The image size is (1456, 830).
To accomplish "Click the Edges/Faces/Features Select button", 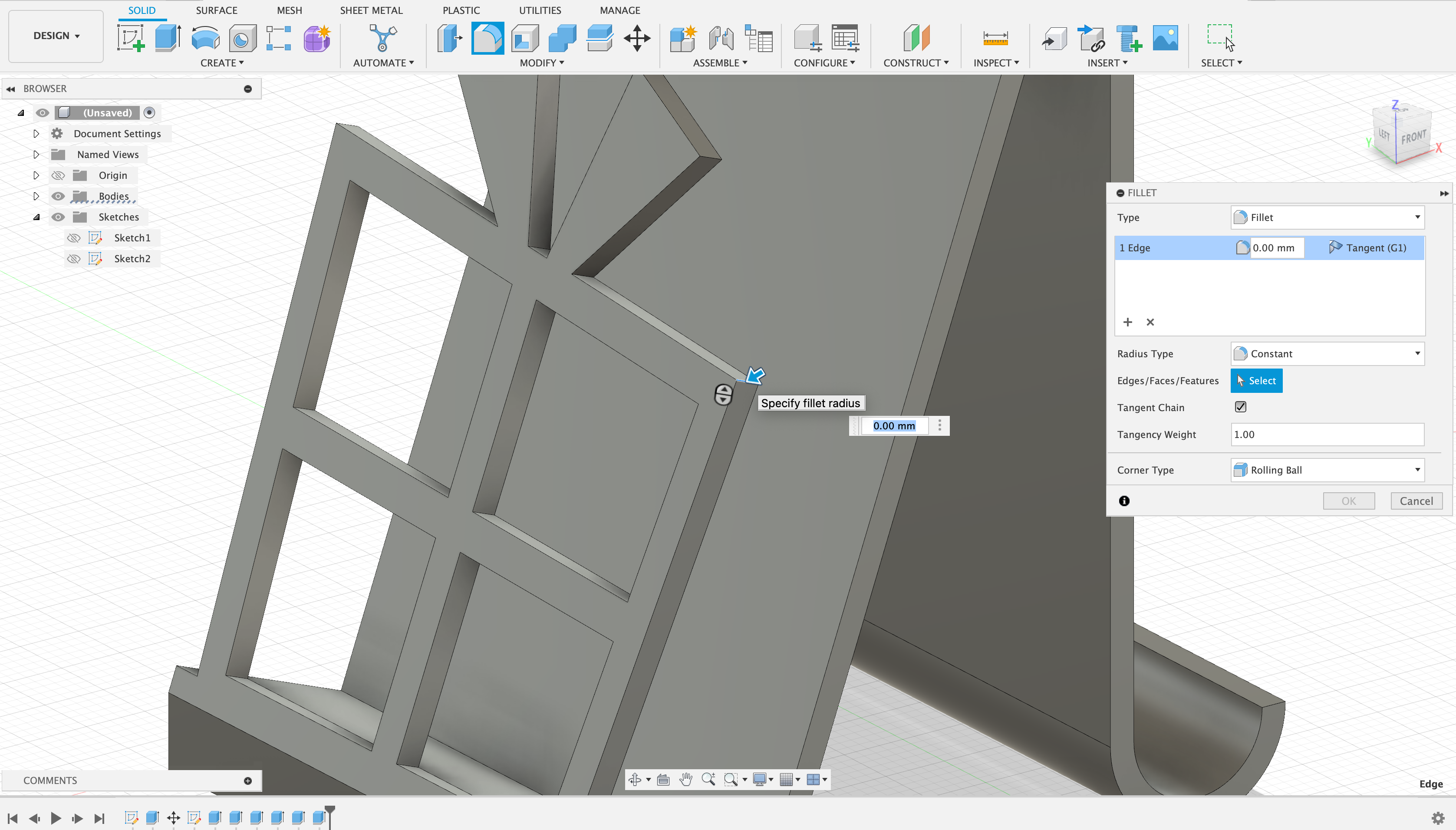I will [1256, 381].
